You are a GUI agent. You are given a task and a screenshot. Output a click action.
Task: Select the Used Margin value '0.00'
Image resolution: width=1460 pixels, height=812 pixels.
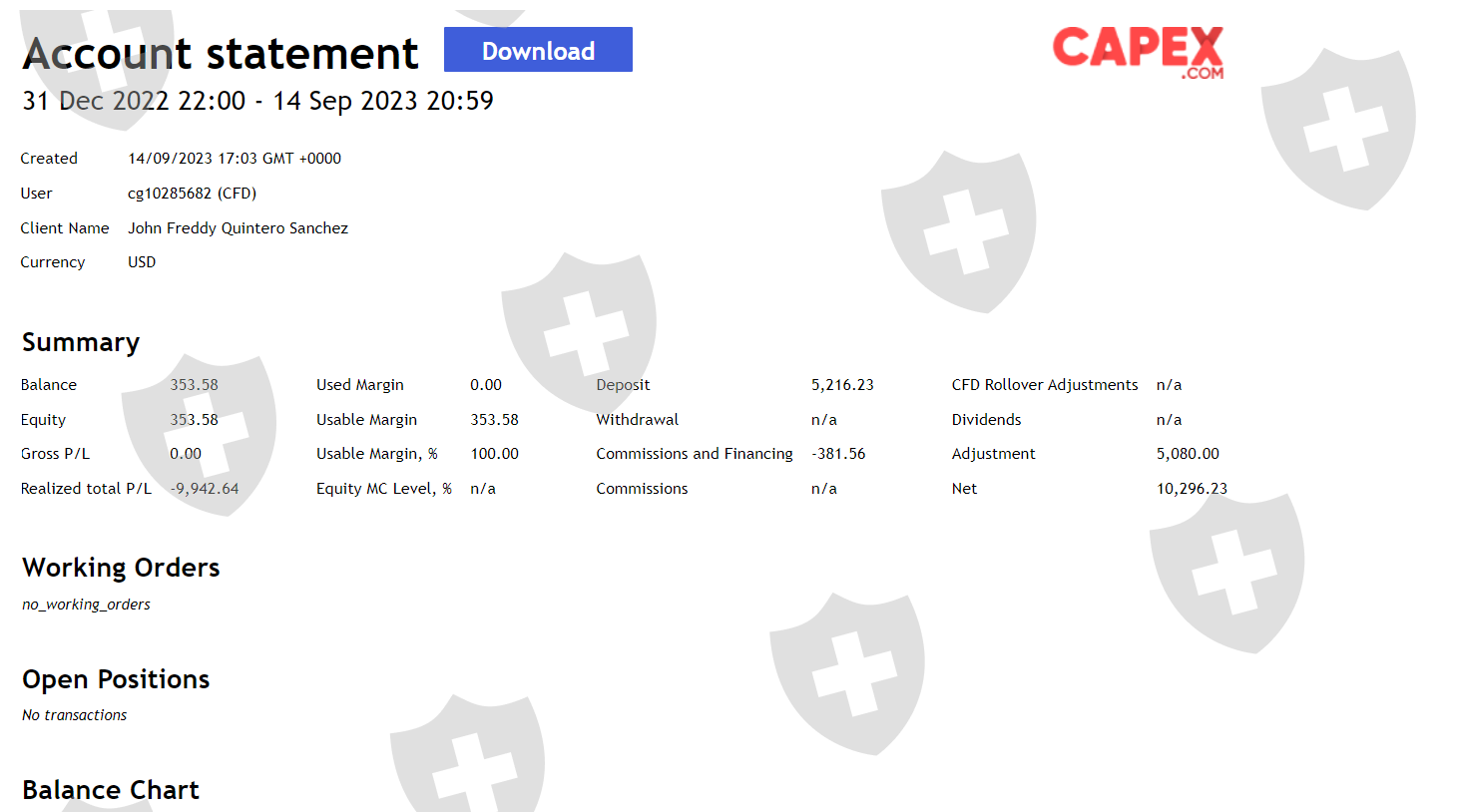(486, 385)
